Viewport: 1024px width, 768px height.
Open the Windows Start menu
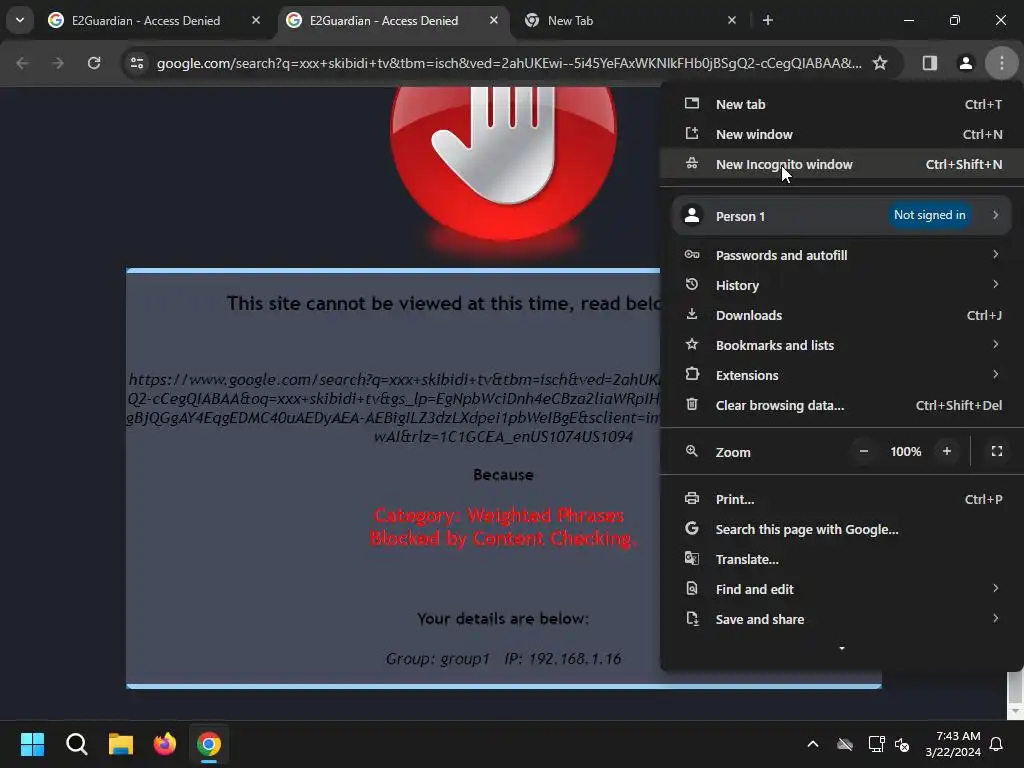pos(32,744)
